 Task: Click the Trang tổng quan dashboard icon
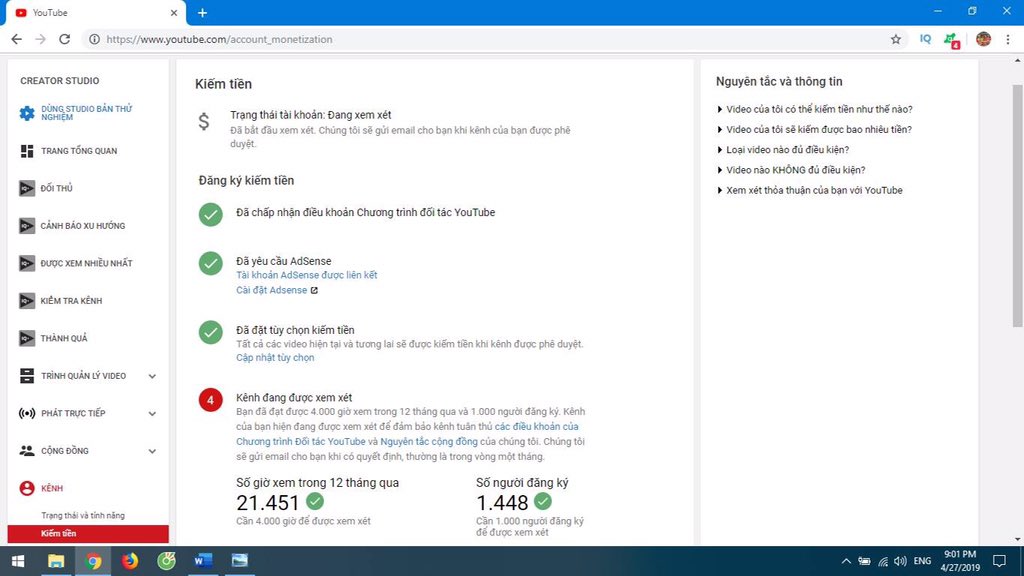click(27, 151)
